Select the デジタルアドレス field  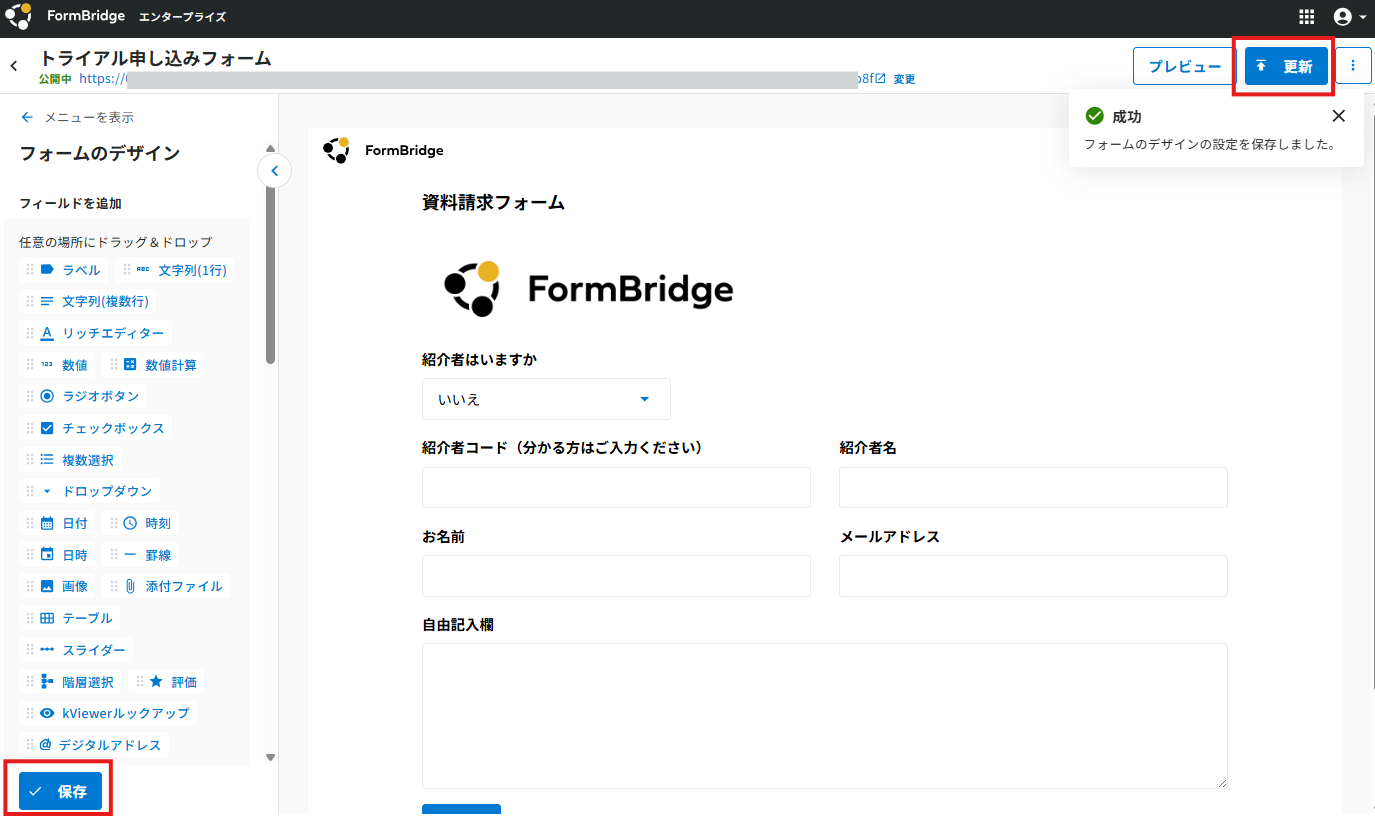click(94, 745)
